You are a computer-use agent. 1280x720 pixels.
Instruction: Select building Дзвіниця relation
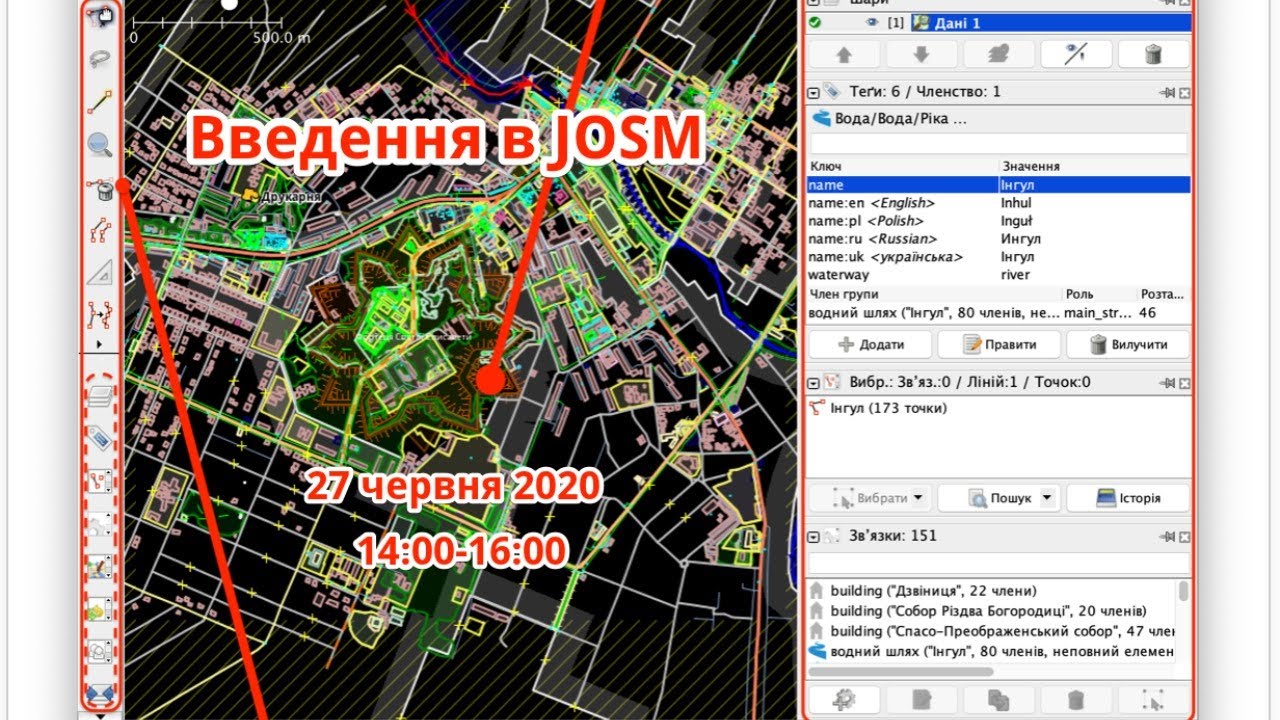[992, 591]
